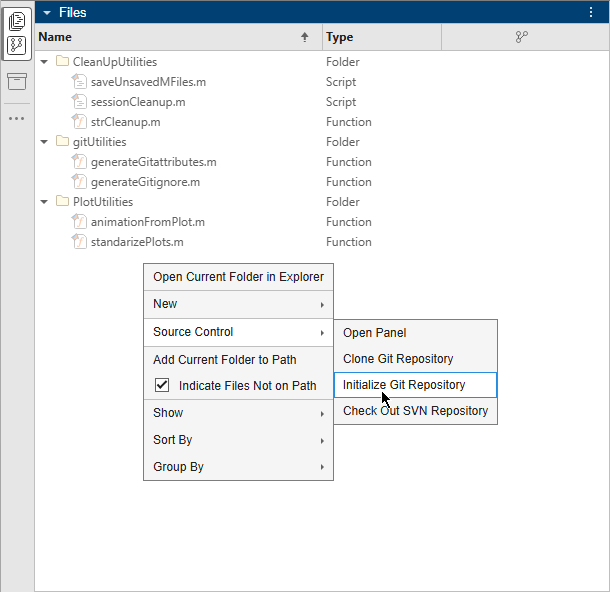The height and width of the screenshot is (592, 610).
Task: Collapse the CleanUpUtilities folder tree arrow
Action: point(44,62)
